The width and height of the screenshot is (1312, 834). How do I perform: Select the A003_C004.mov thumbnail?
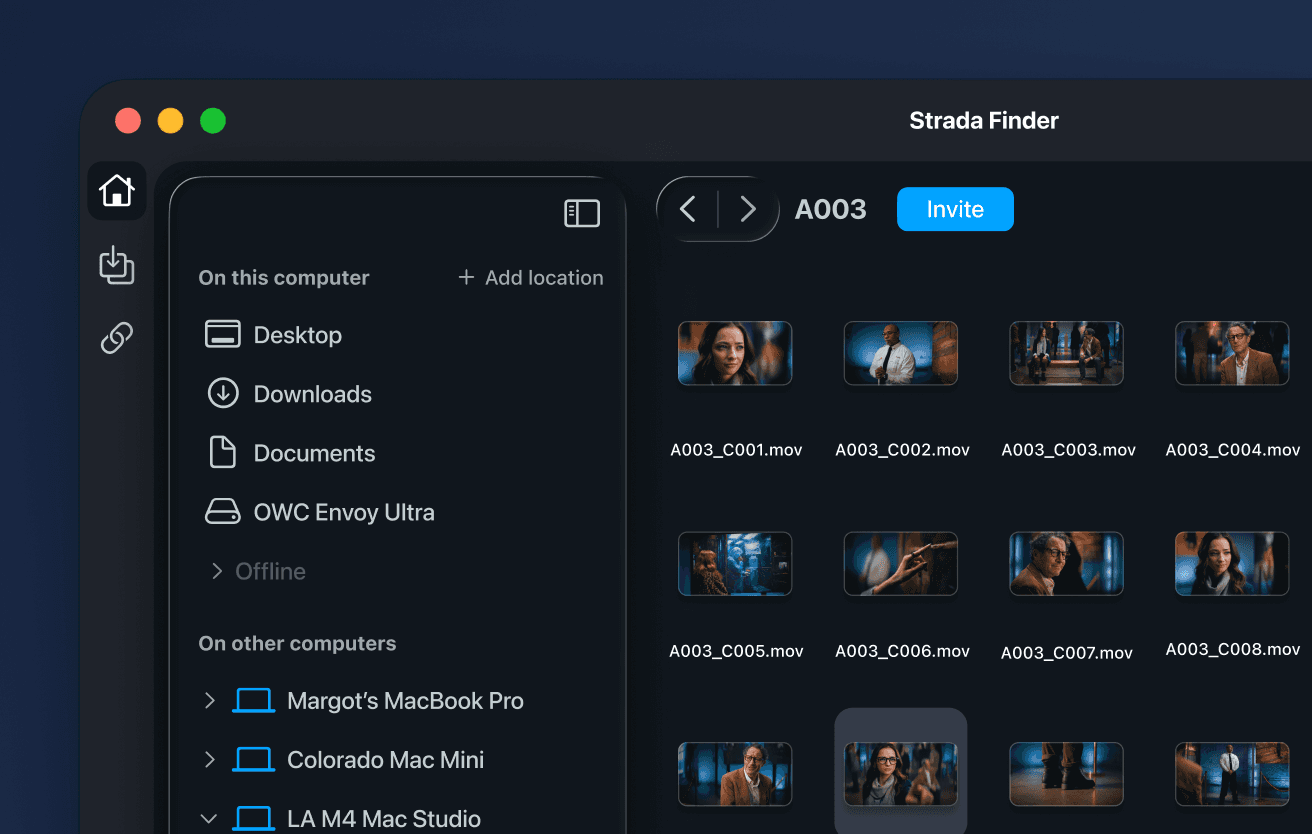(x=1232, y=353)
